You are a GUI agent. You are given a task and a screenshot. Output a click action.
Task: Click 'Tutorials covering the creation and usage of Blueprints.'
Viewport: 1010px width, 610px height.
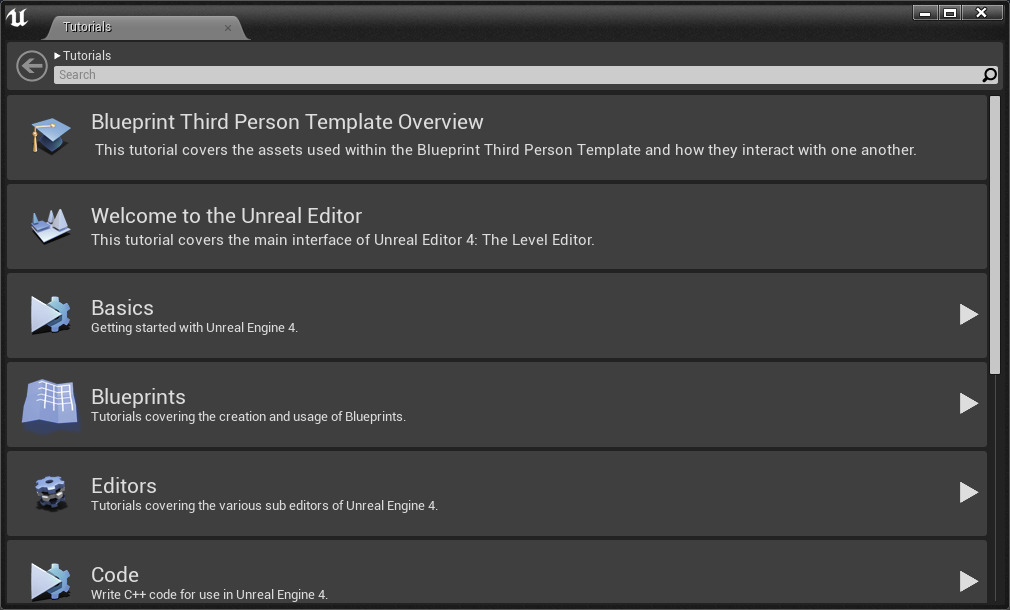tap(248, 416)
